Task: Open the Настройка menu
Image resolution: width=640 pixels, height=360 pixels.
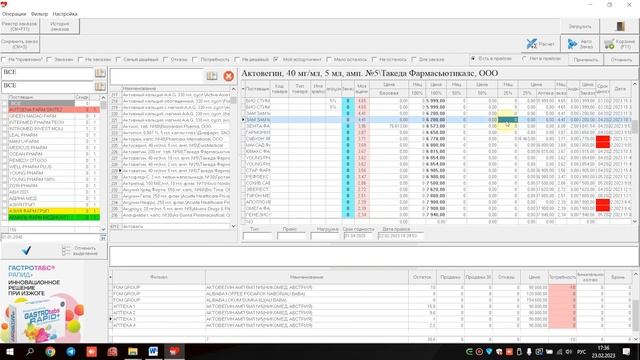Action: (65, 14)
